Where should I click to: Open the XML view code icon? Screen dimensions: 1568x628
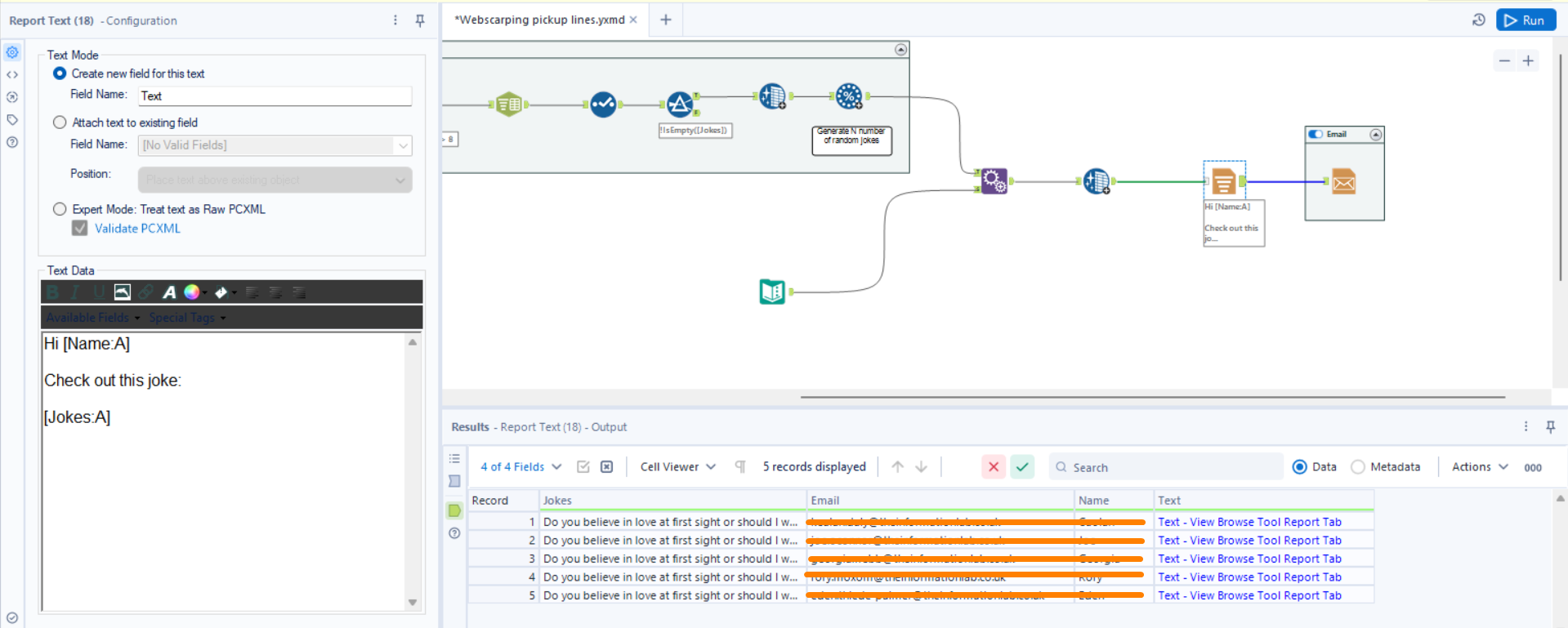12,74
